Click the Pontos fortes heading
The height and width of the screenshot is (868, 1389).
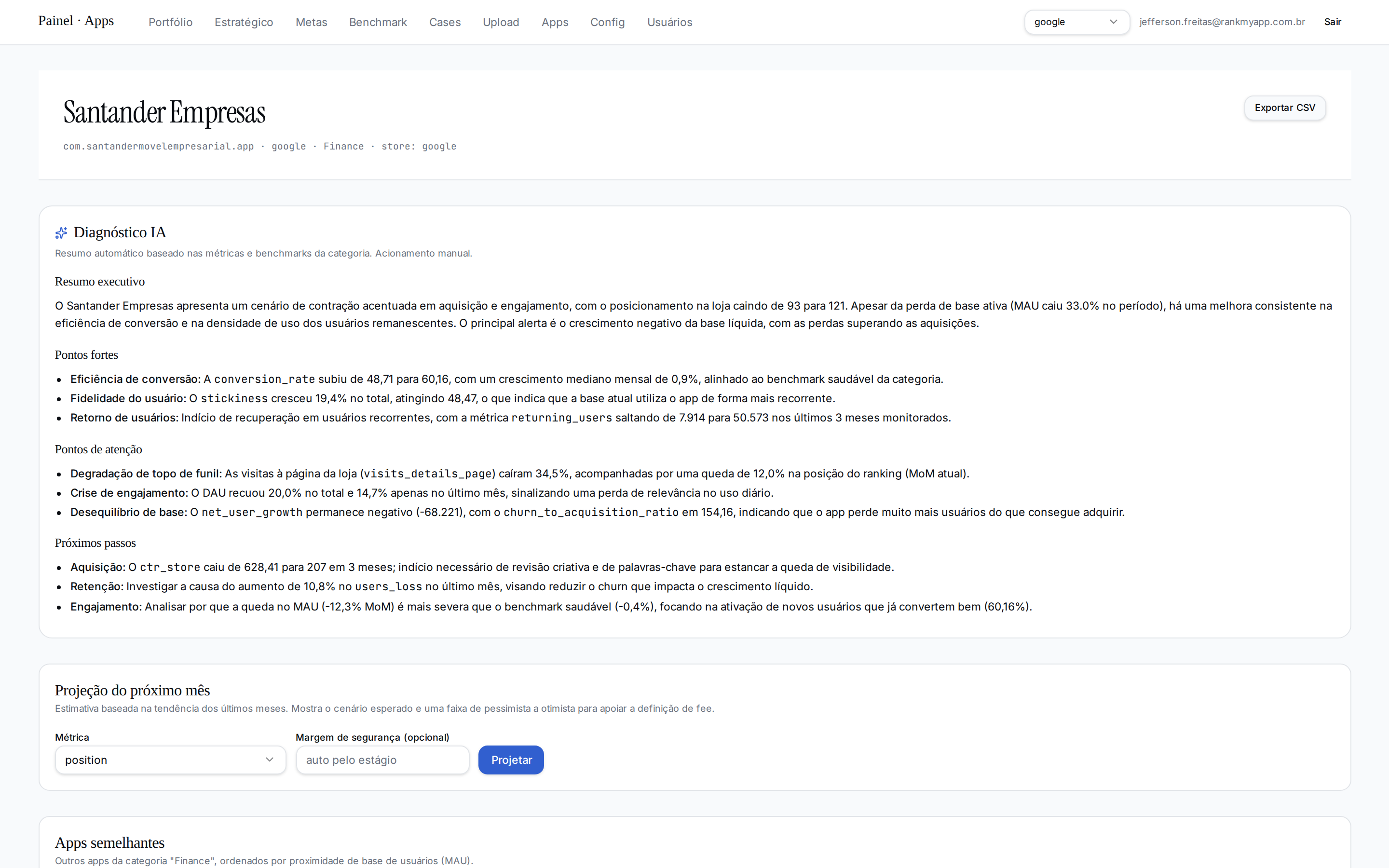click(x=87, y=355)
